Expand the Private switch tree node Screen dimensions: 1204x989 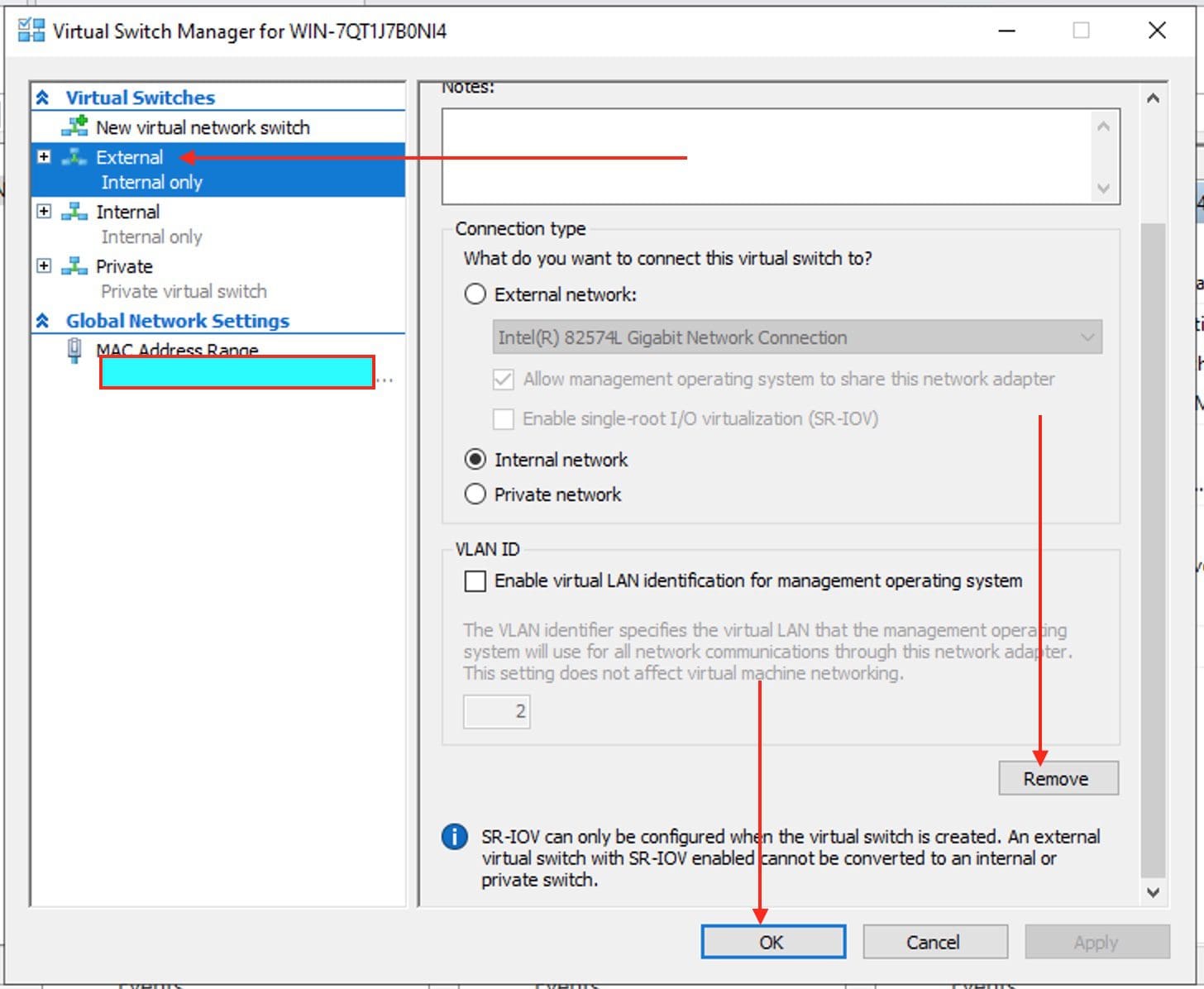pos(45,265)
